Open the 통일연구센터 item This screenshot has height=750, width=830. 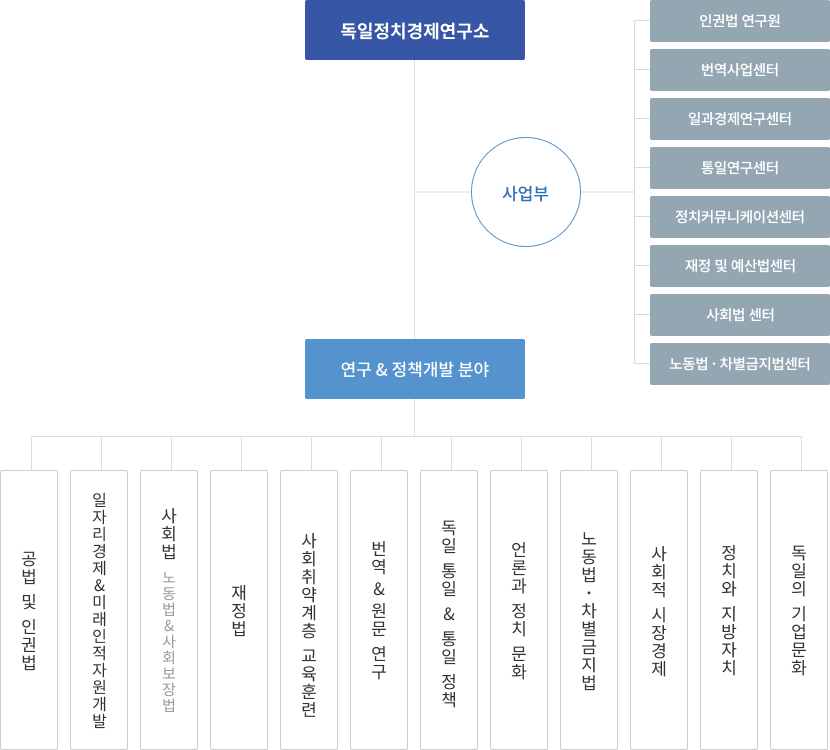click(x=739, y=168)
